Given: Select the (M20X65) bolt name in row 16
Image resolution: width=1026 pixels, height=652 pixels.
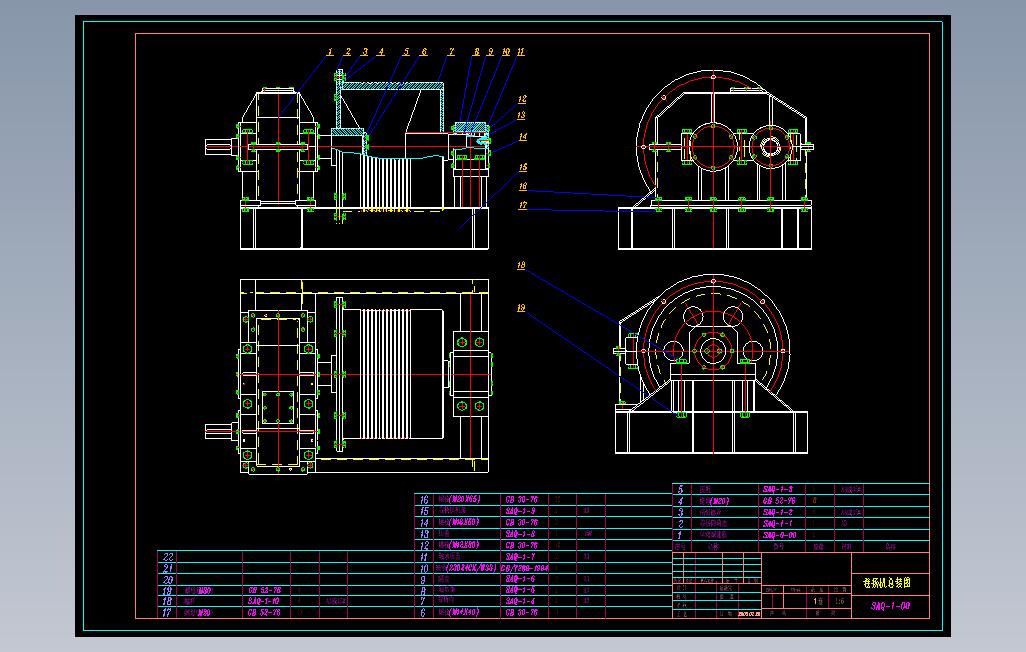Looking at the screenshot, I should tap(465, 499).
